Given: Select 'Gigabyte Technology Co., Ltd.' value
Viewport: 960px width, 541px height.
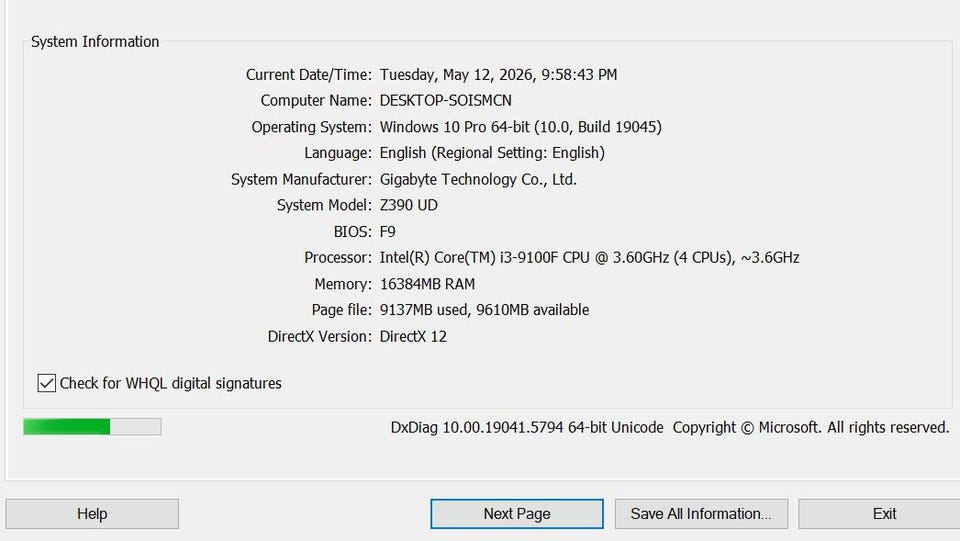Looking at the screenshot, I should [x=478, y=179].
